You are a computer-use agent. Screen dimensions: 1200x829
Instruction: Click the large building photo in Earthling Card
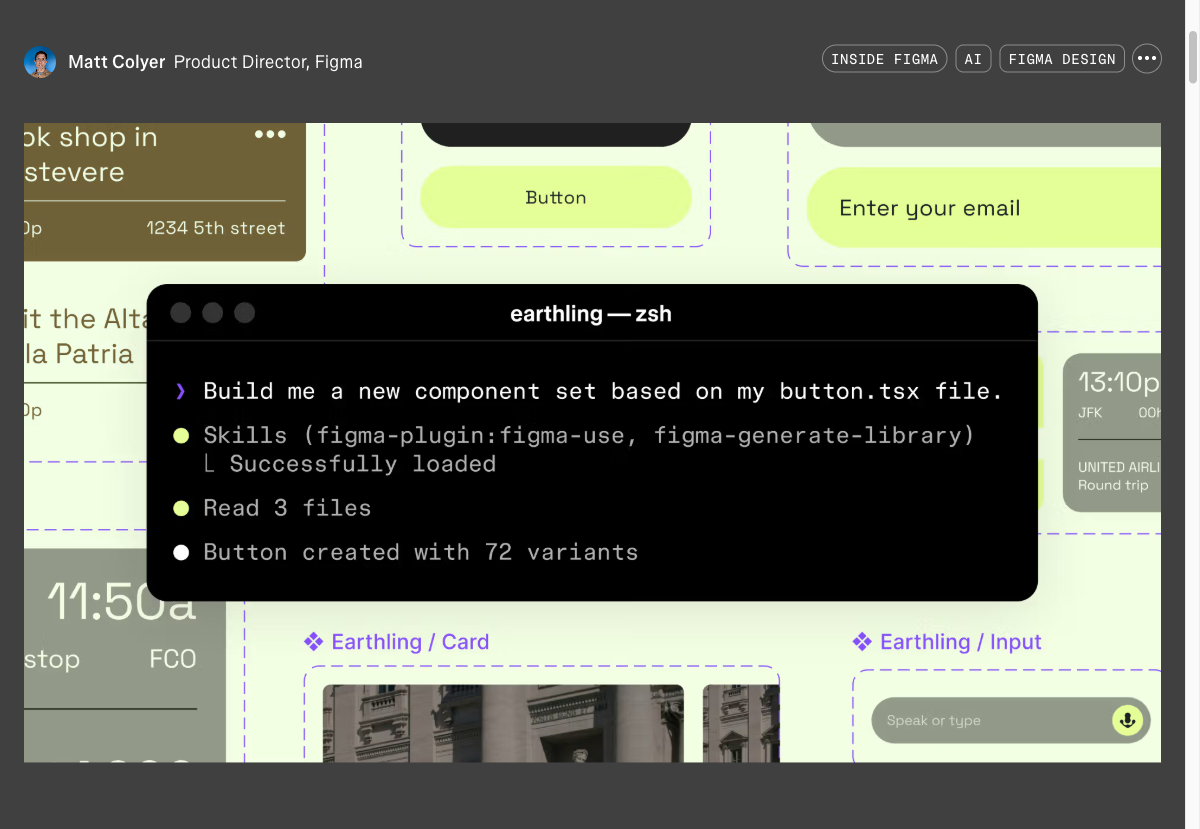point(503,723)
